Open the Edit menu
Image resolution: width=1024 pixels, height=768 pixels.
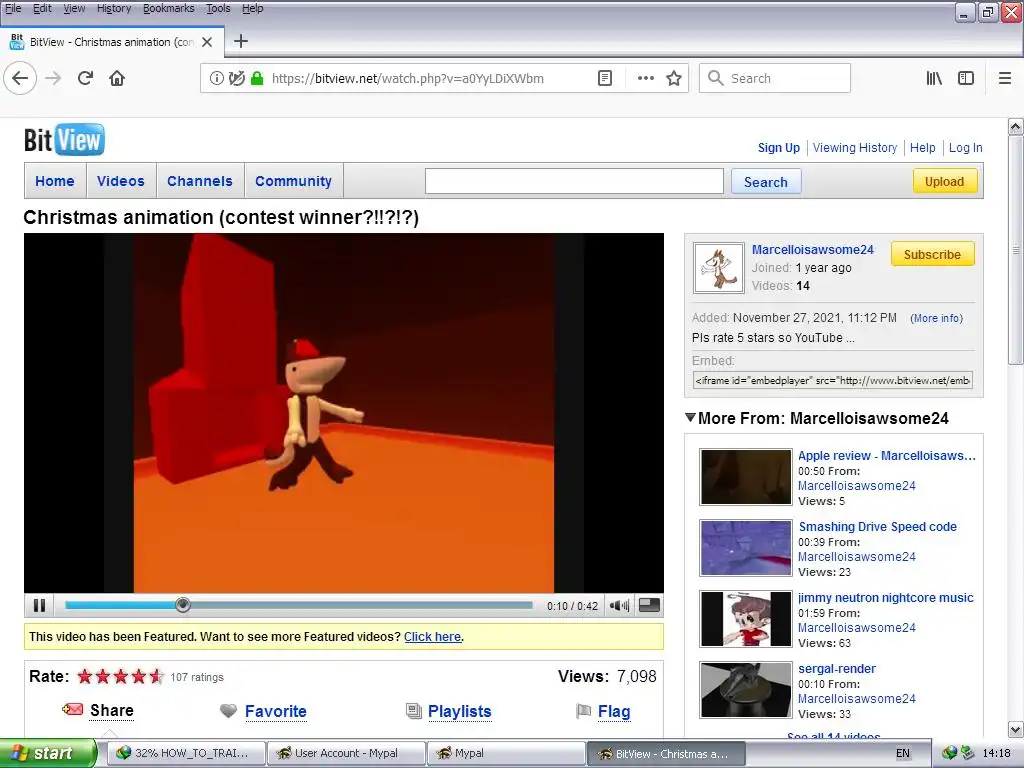(42, 8)
